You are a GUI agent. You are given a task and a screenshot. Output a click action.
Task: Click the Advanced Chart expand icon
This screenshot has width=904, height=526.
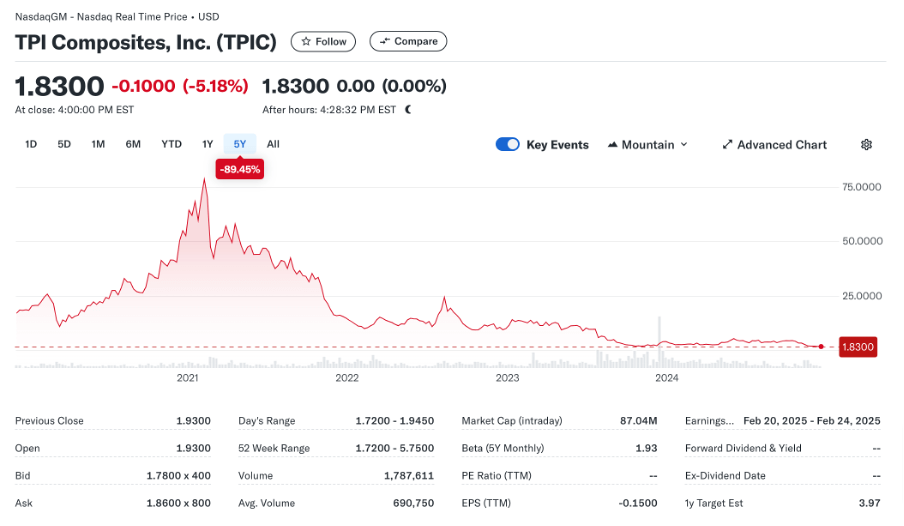pos(728,145)
